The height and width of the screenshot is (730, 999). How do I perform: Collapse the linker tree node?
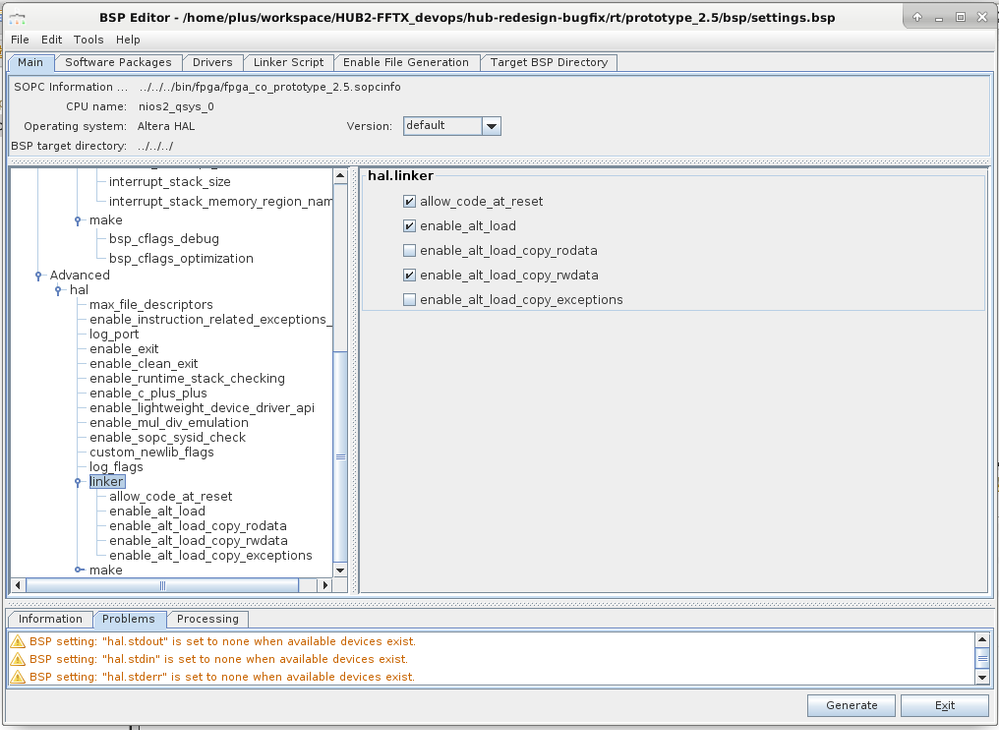pos(78,482)
